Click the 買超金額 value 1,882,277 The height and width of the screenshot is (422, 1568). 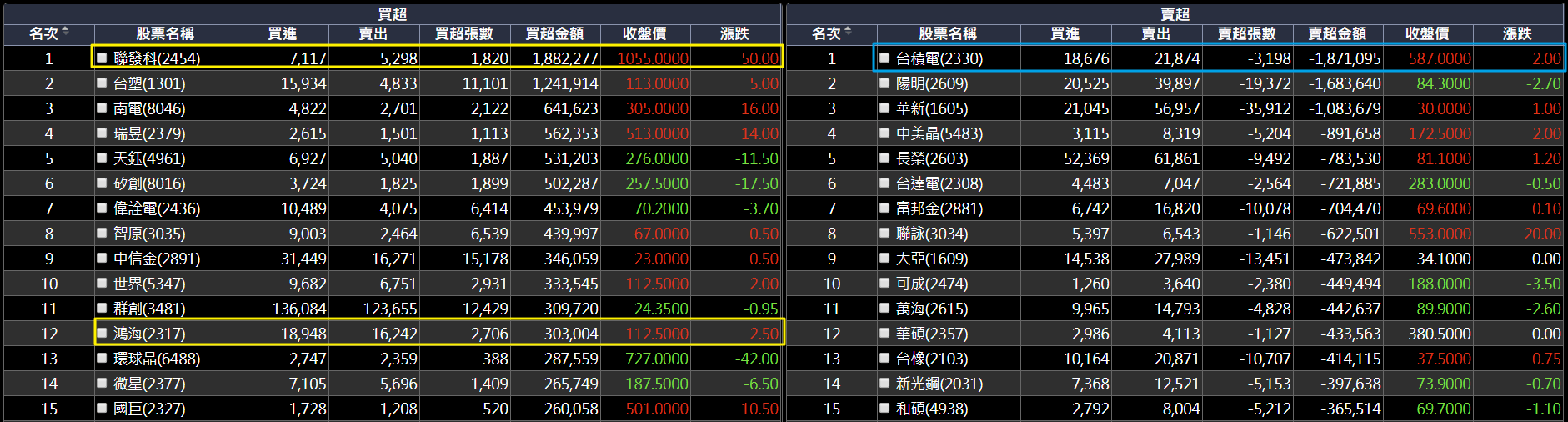(565, 58)
